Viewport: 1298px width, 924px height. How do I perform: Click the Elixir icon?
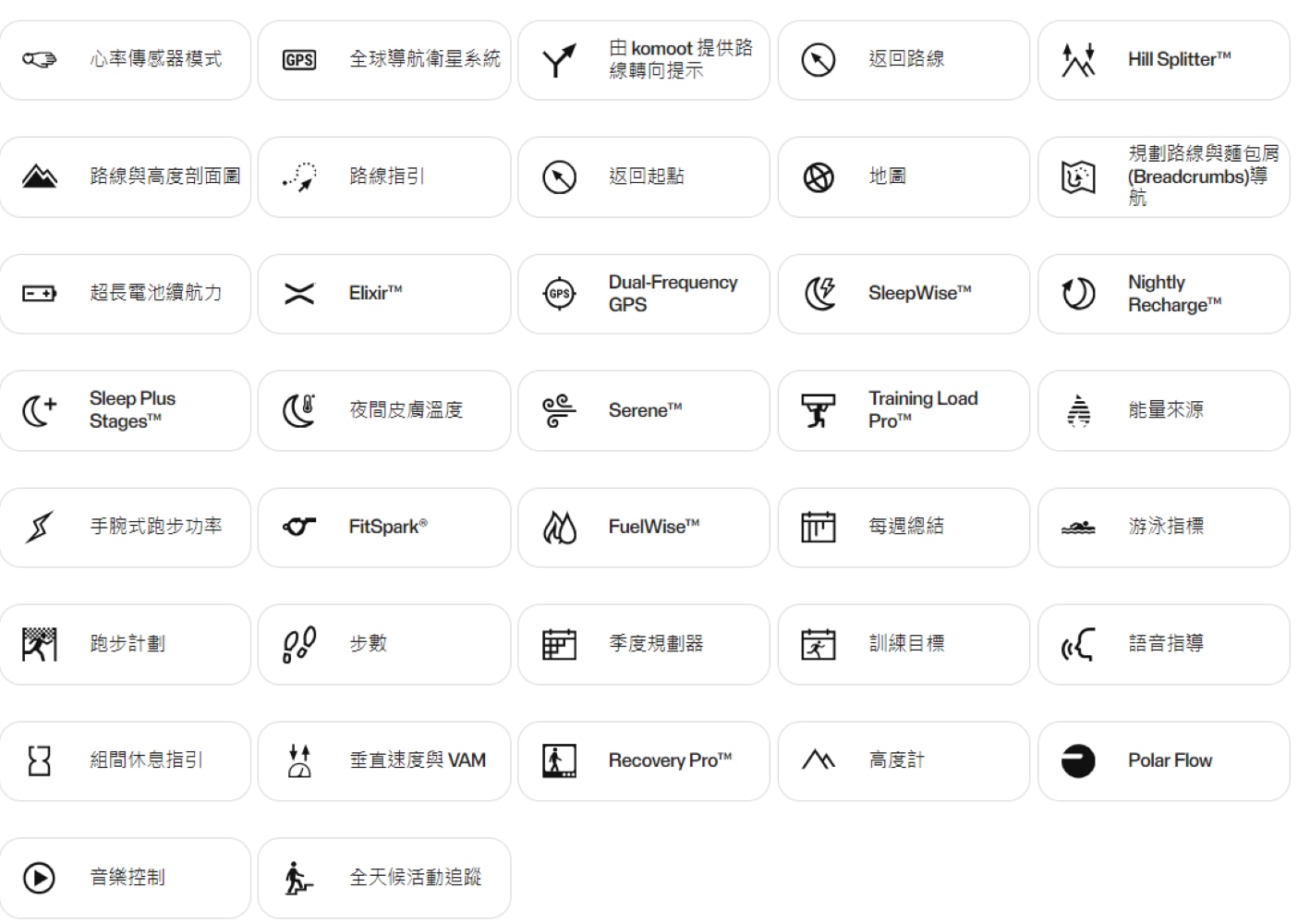(299, 294)
